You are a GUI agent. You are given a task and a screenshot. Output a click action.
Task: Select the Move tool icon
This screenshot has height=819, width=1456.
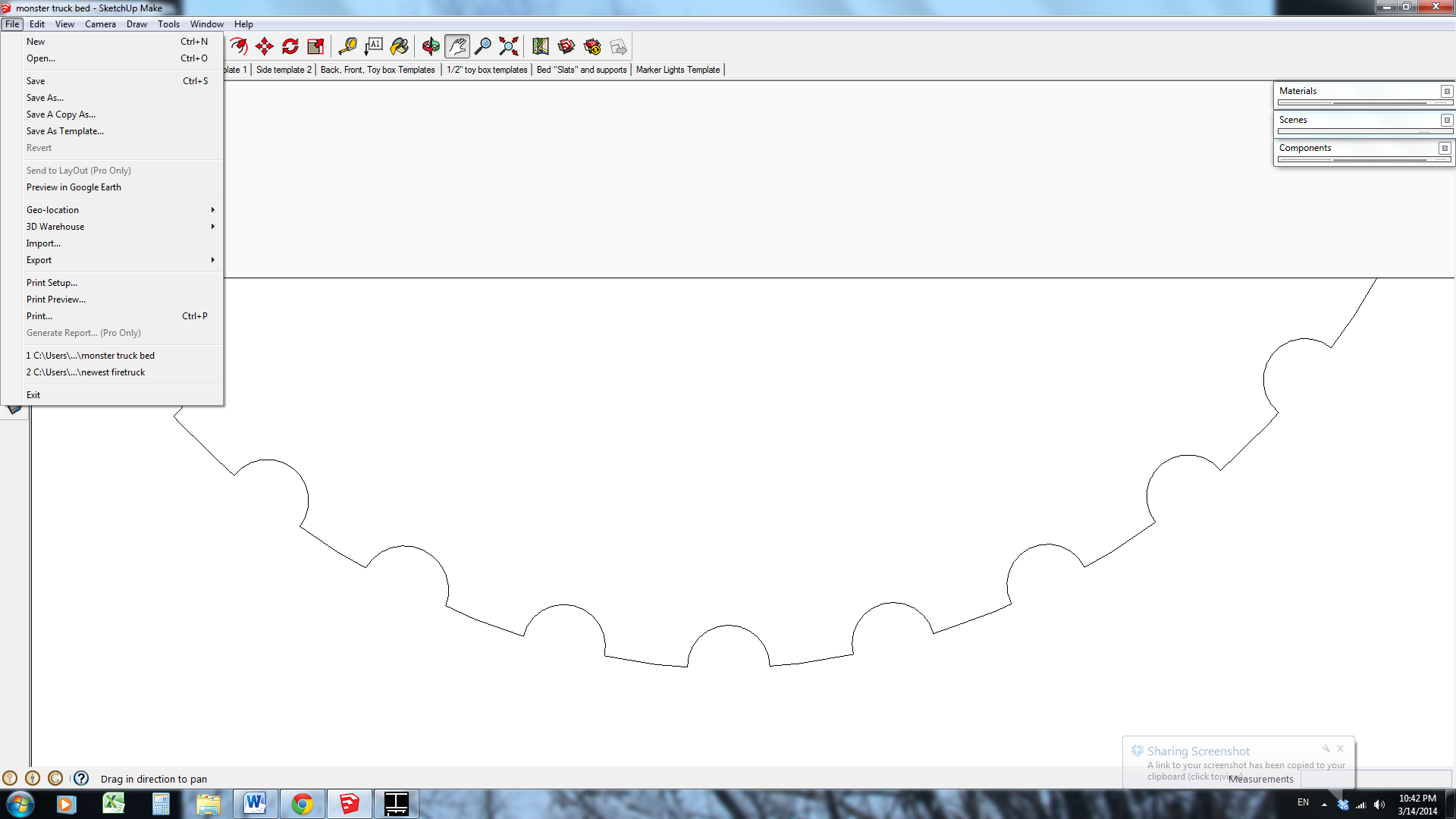[x=265, y=47]
